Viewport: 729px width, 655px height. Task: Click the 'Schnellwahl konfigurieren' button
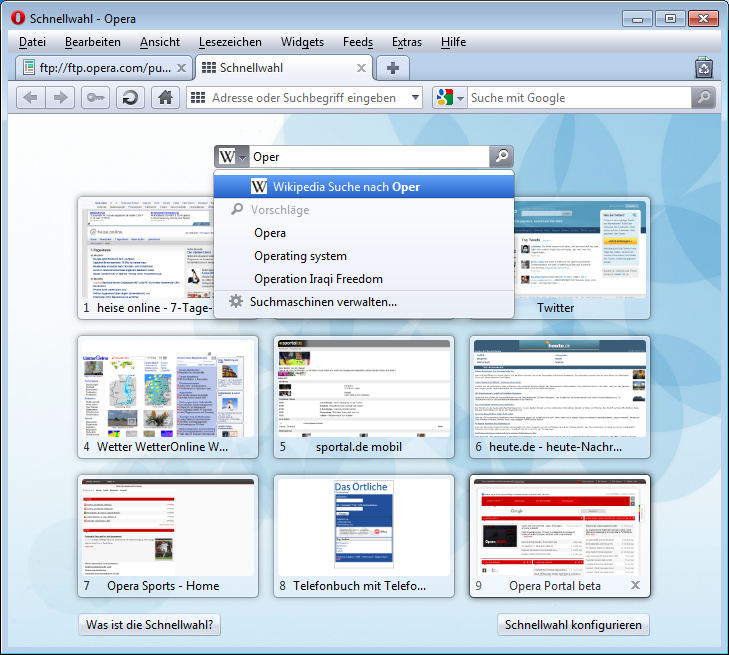[573, 625]
